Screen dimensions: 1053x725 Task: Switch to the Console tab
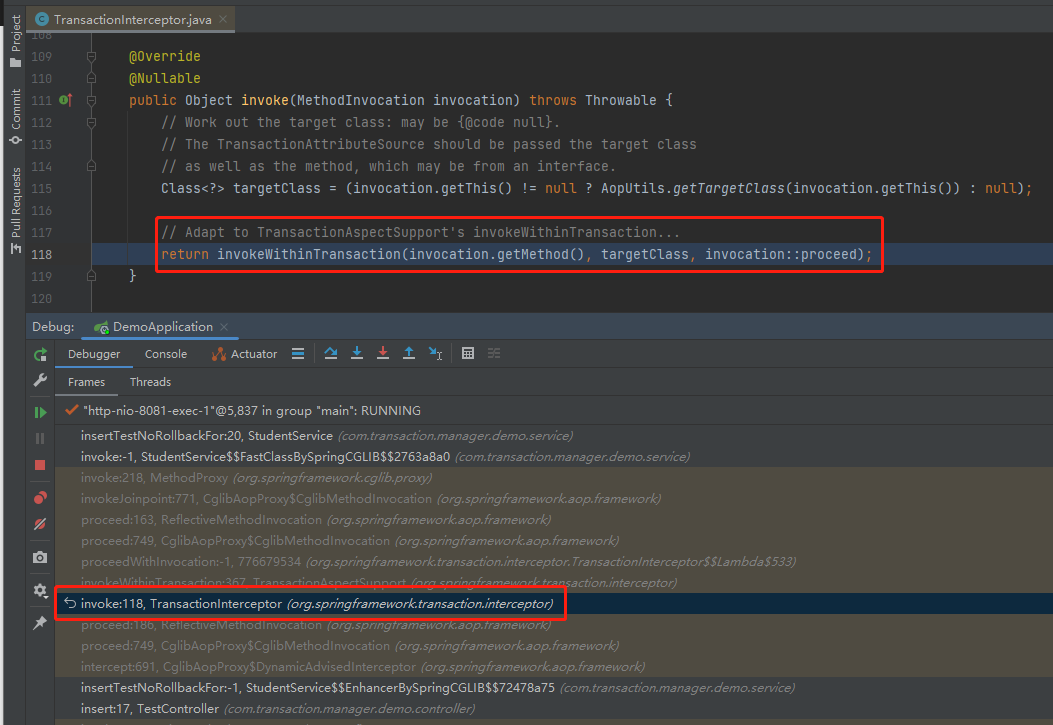[166, 354]
